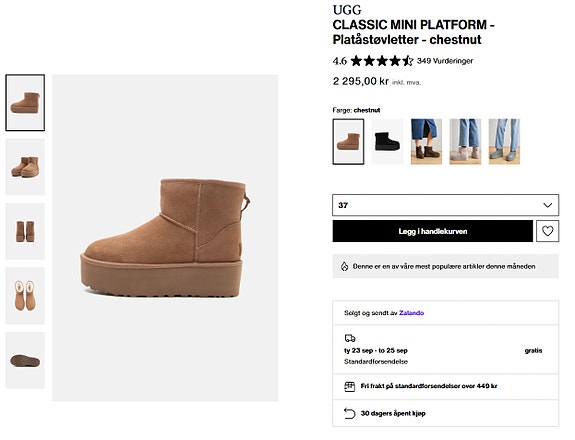Click the star rating icons

[x=382, y=61]
